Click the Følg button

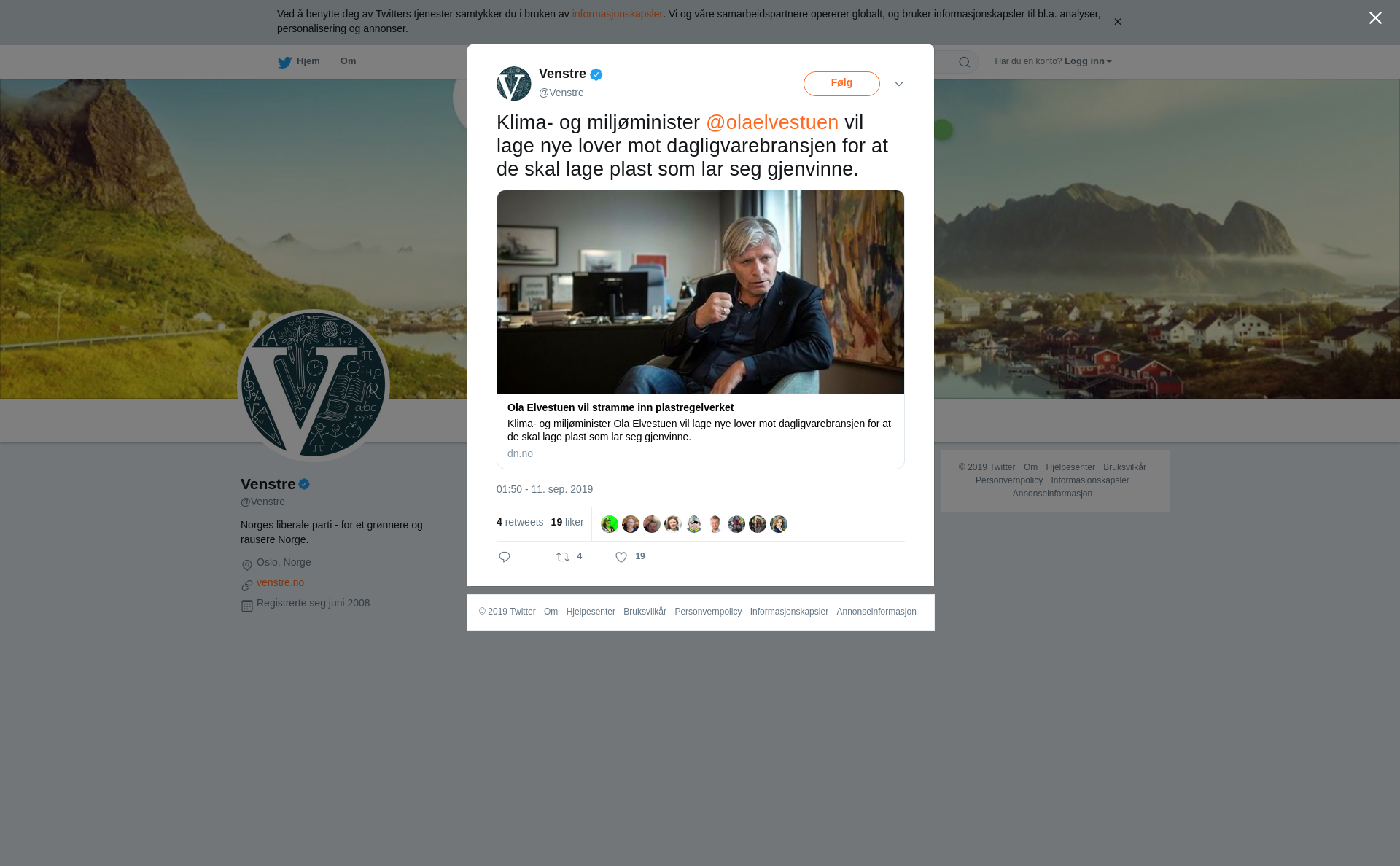[x=841, y=84]
